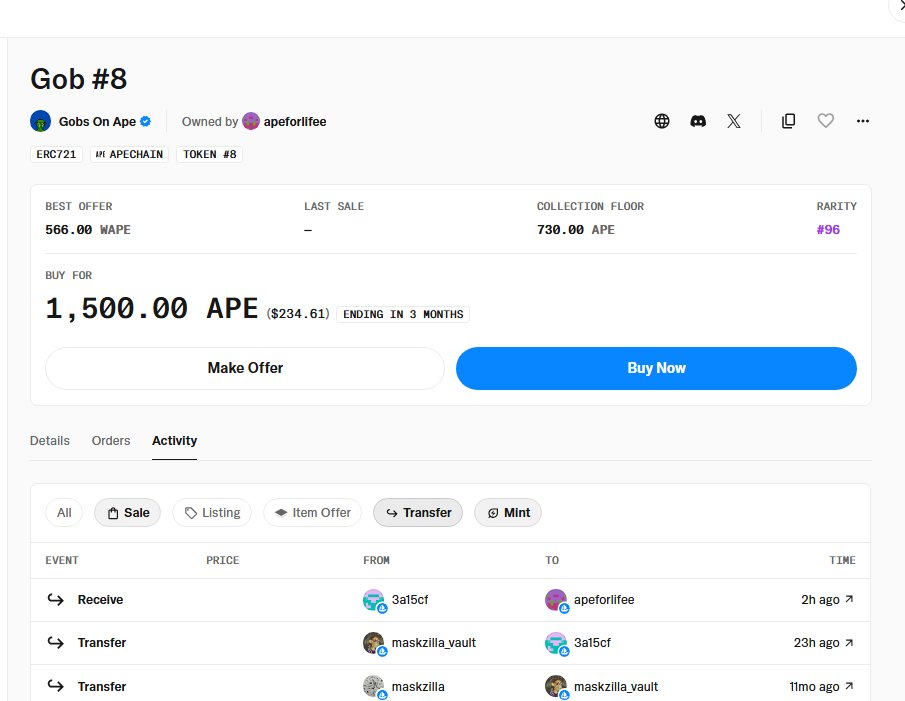Click the copy icon beside the heart
The width and height of the screenshot is (905, 701).
[x=788, y=121]
